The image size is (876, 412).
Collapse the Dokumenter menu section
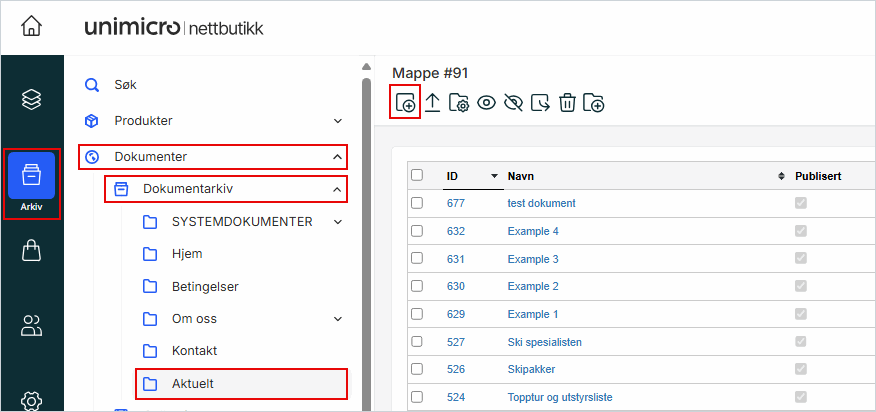pos(337,157)
